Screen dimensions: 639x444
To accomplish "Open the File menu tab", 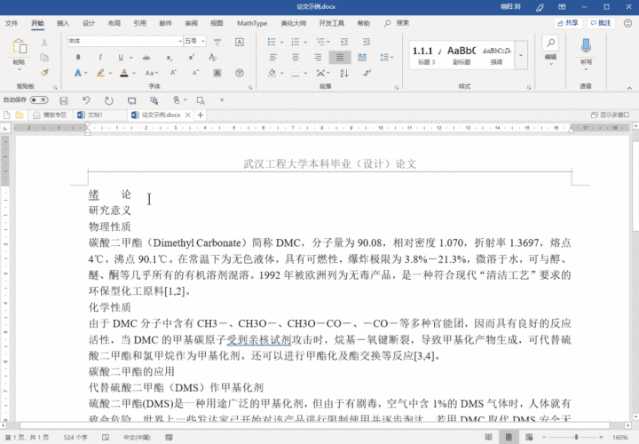I will coord(11,23).
